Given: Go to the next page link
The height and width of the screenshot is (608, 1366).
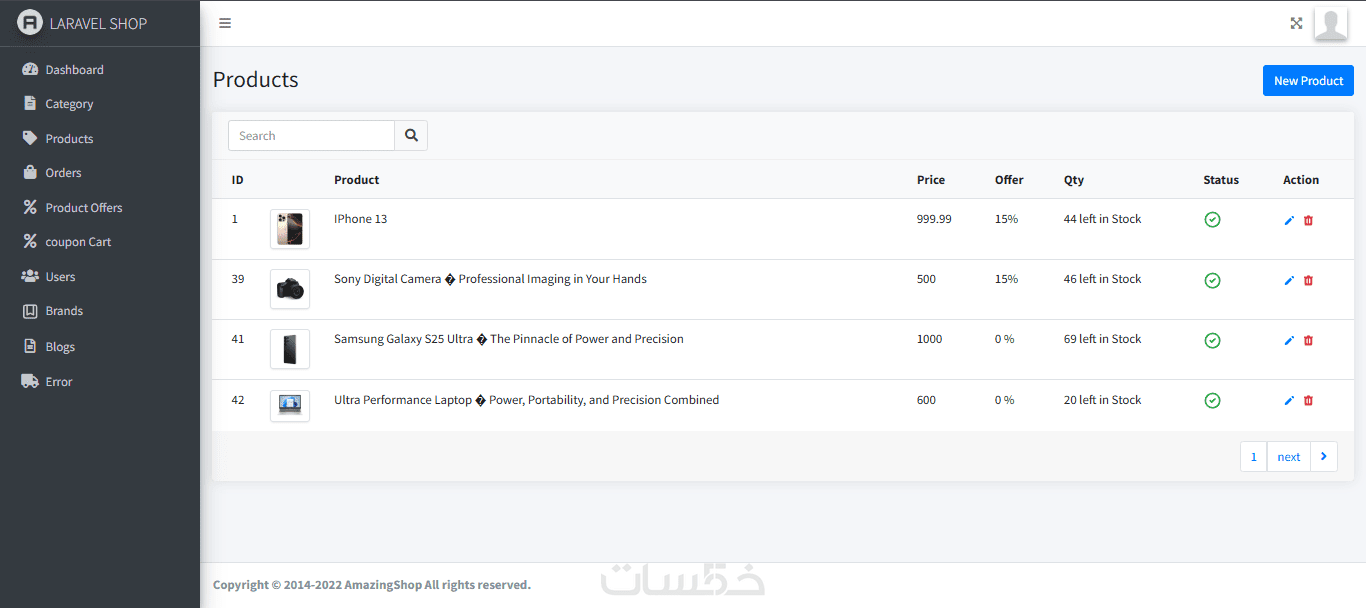Looking at the screenshot, I should (1288, 457).
